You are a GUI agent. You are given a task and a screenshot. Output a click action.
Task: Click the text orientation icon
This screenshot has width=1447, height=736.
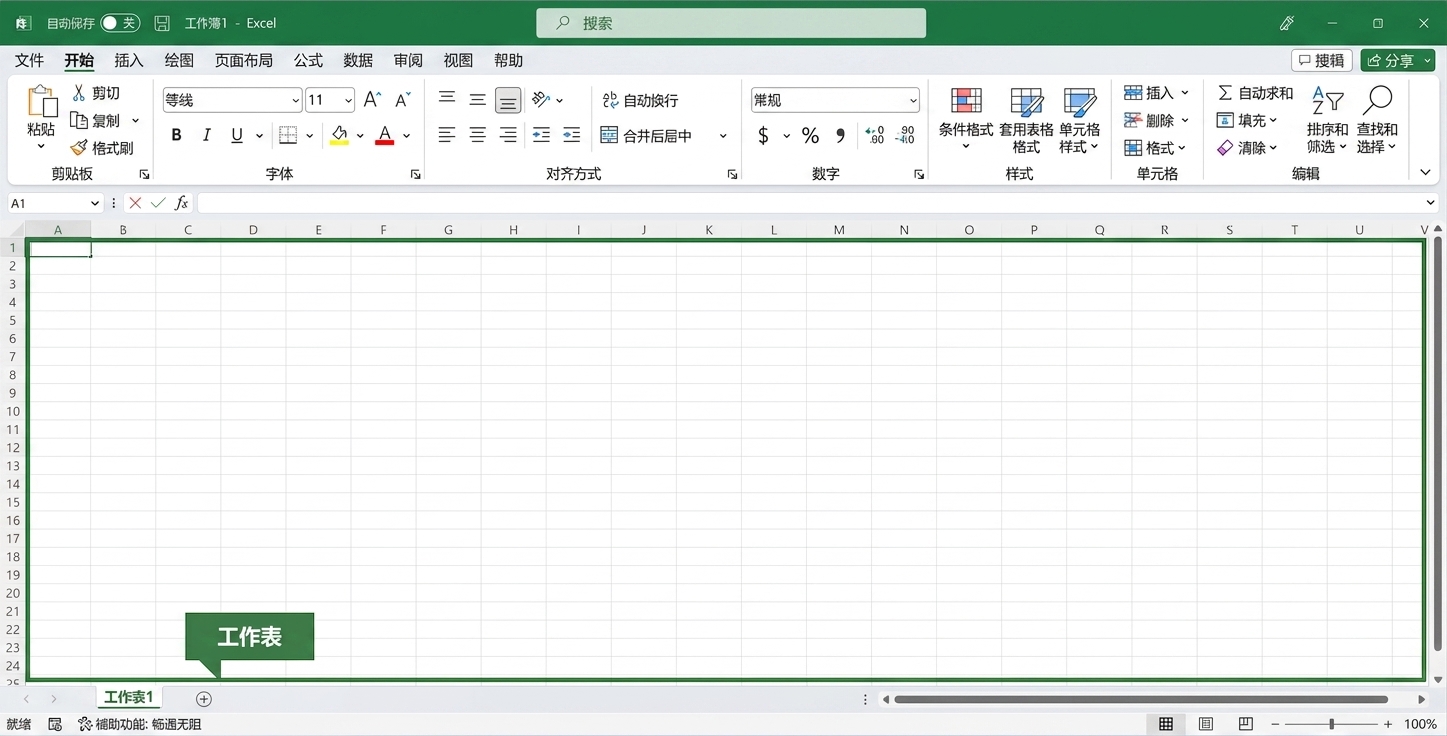click(x=541, y=99)
